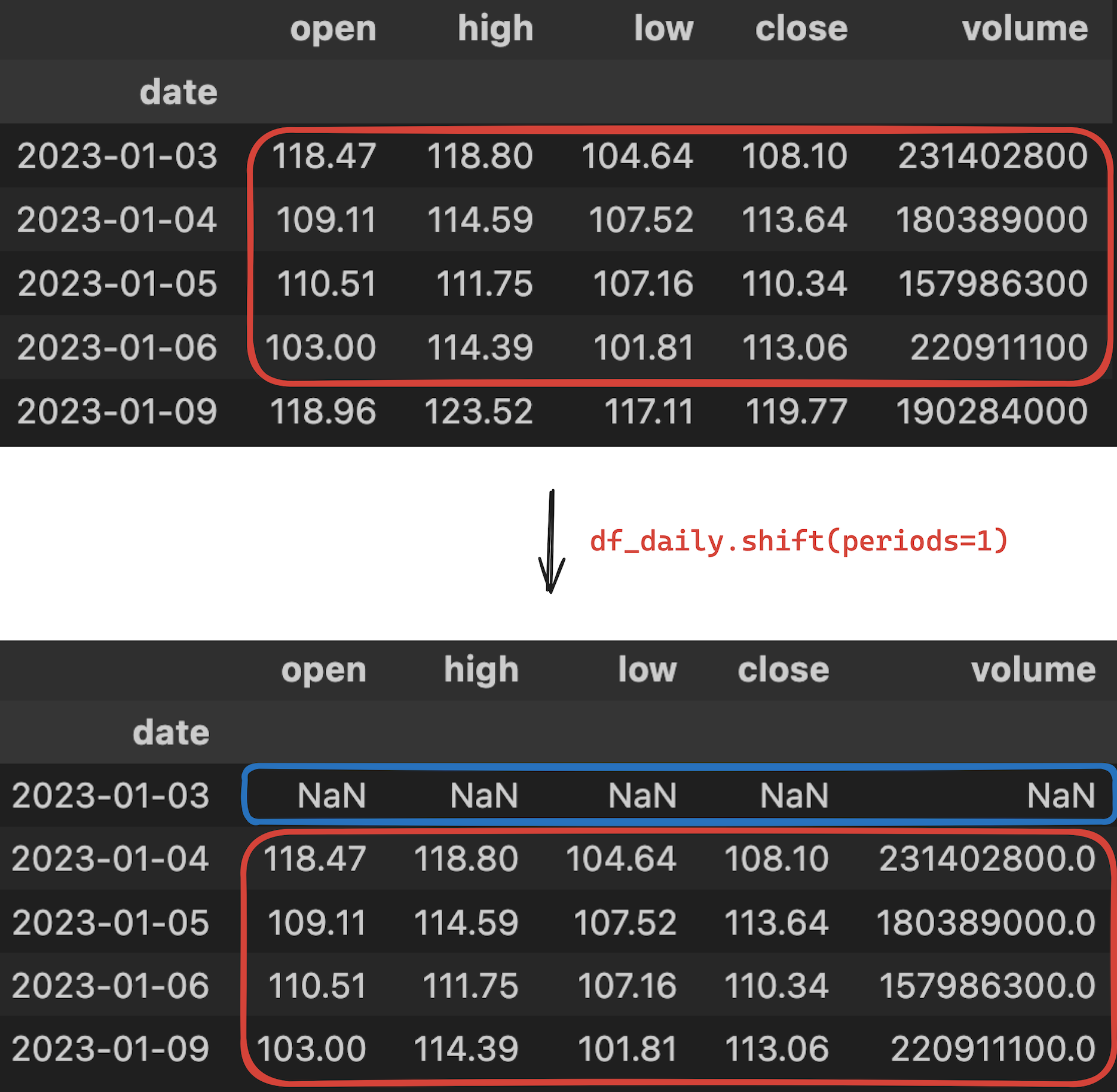Click close value 113.06 in bottom table

click(x=777, y=1049)
